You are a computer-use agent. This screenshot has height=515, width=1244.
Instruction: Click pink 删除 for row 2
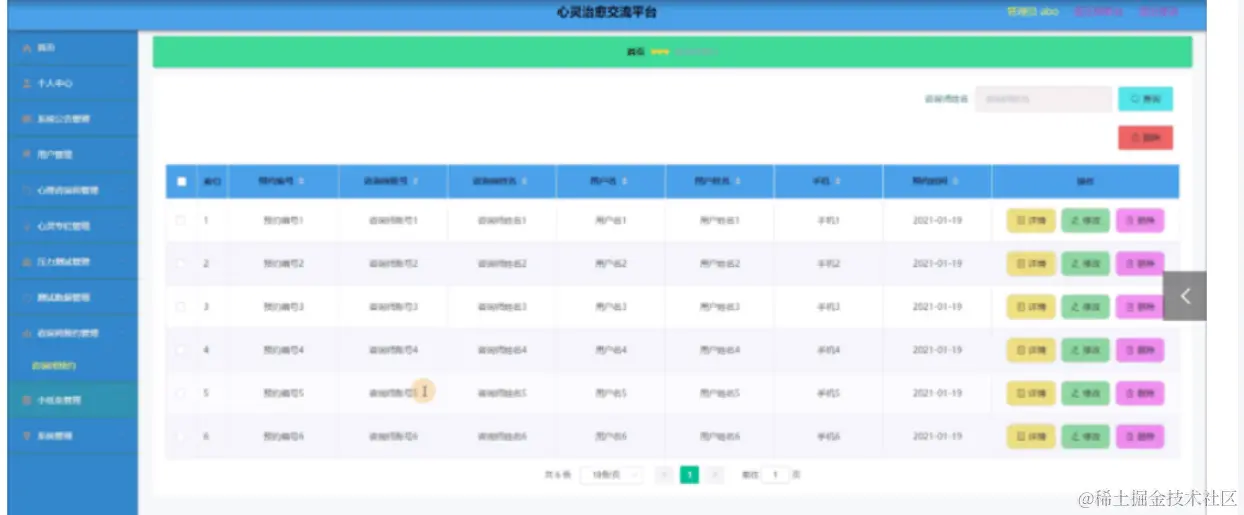pos(1140,264)
